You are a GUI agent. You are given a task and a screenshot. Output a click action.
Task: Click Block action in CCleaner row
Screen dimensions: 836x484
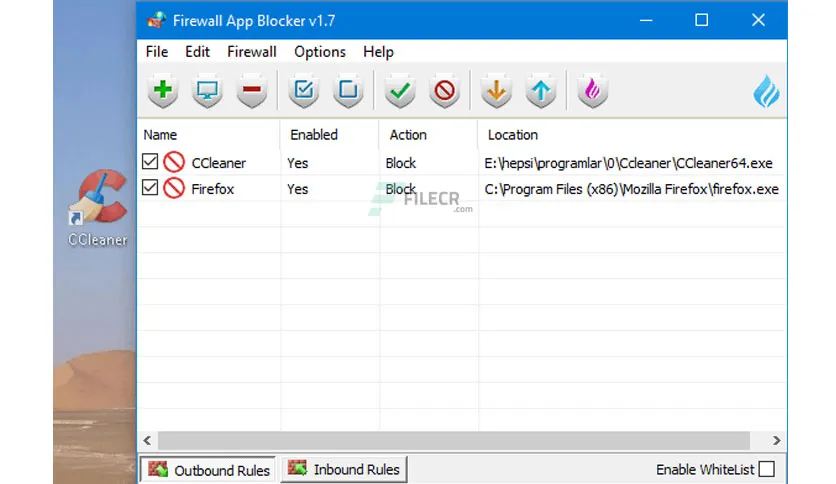pyautogui.click(x=400, y=163)
